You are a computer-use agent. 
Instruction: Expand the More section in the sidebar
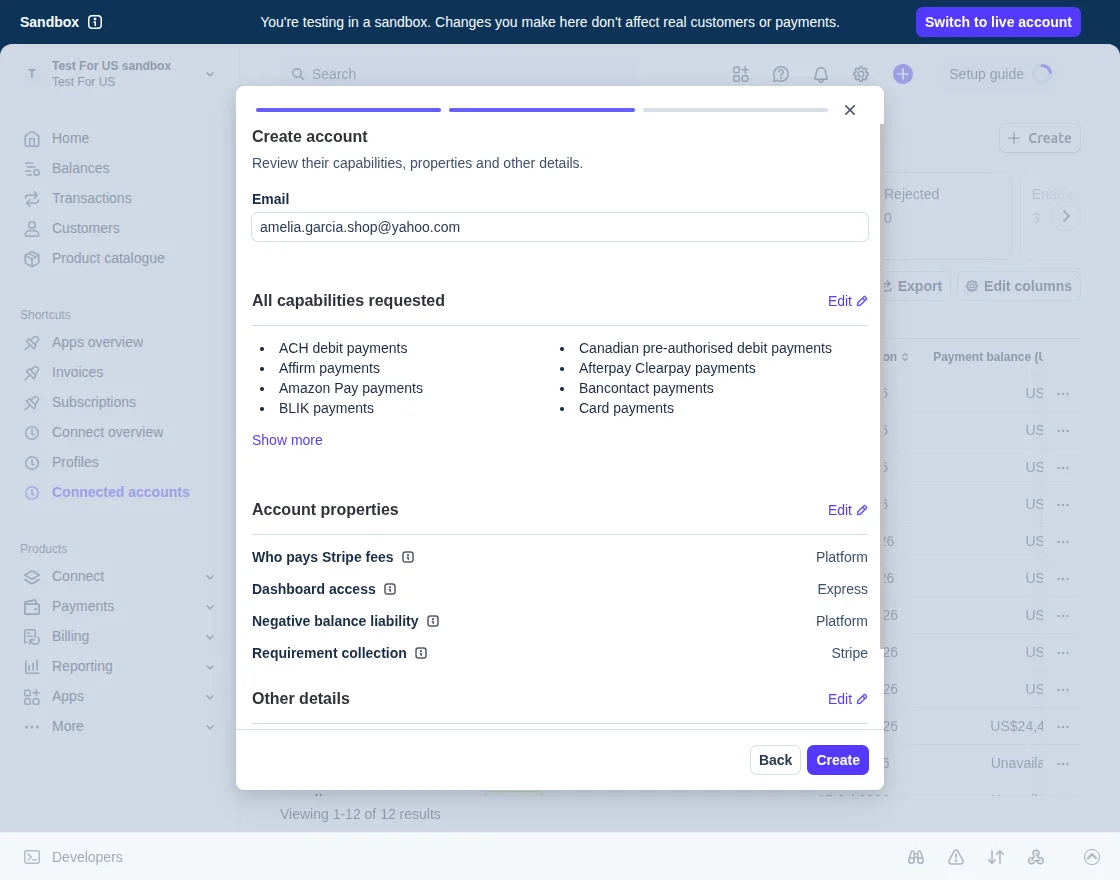pyautogui.click(x=210, y=727)
